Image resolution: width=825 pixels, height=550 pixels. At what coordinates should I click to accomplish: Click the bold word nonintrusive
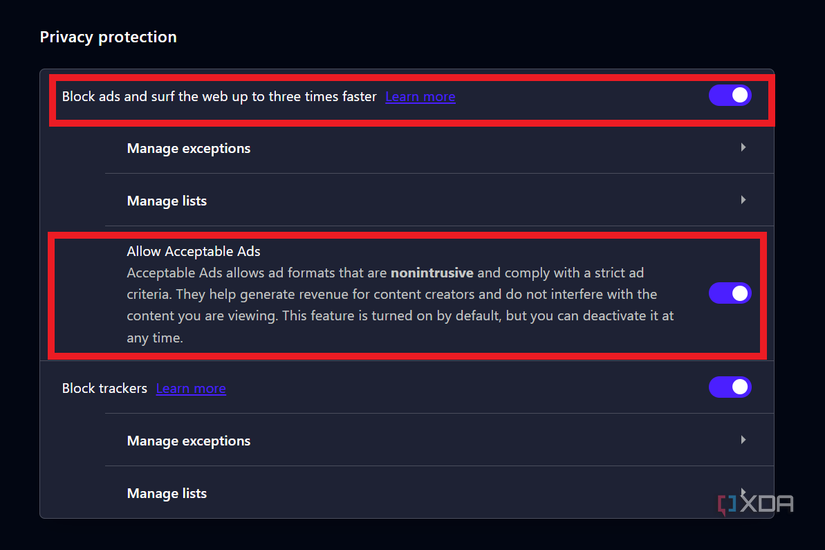pyautogui.click(x=432, y=273)
